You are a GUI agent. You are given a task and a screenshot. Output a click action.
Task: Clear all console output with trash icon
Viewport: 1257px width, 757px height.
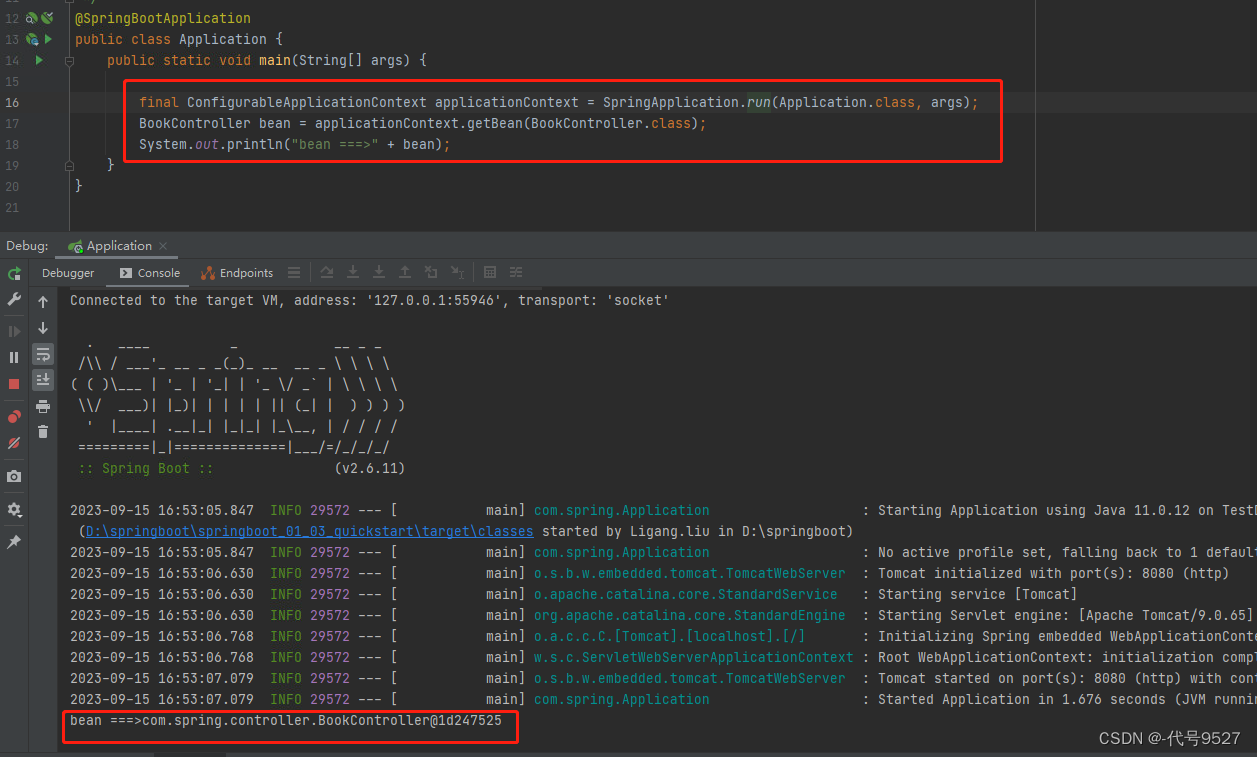pyautogui.click(x=43, y=432)
